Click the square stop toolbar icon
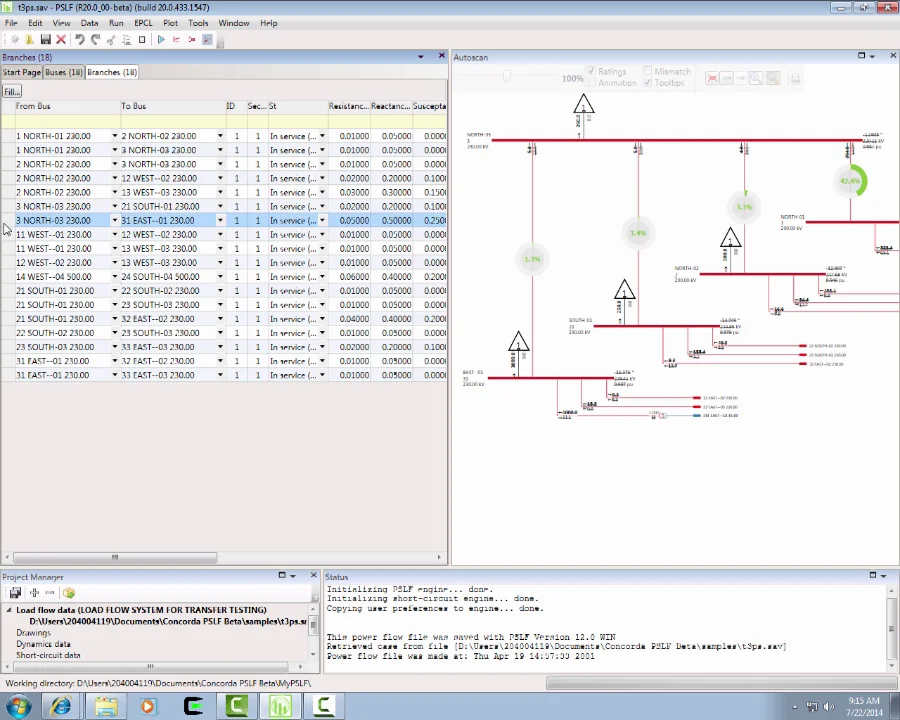Screen dimensions: 900x720 click(142, 40)
